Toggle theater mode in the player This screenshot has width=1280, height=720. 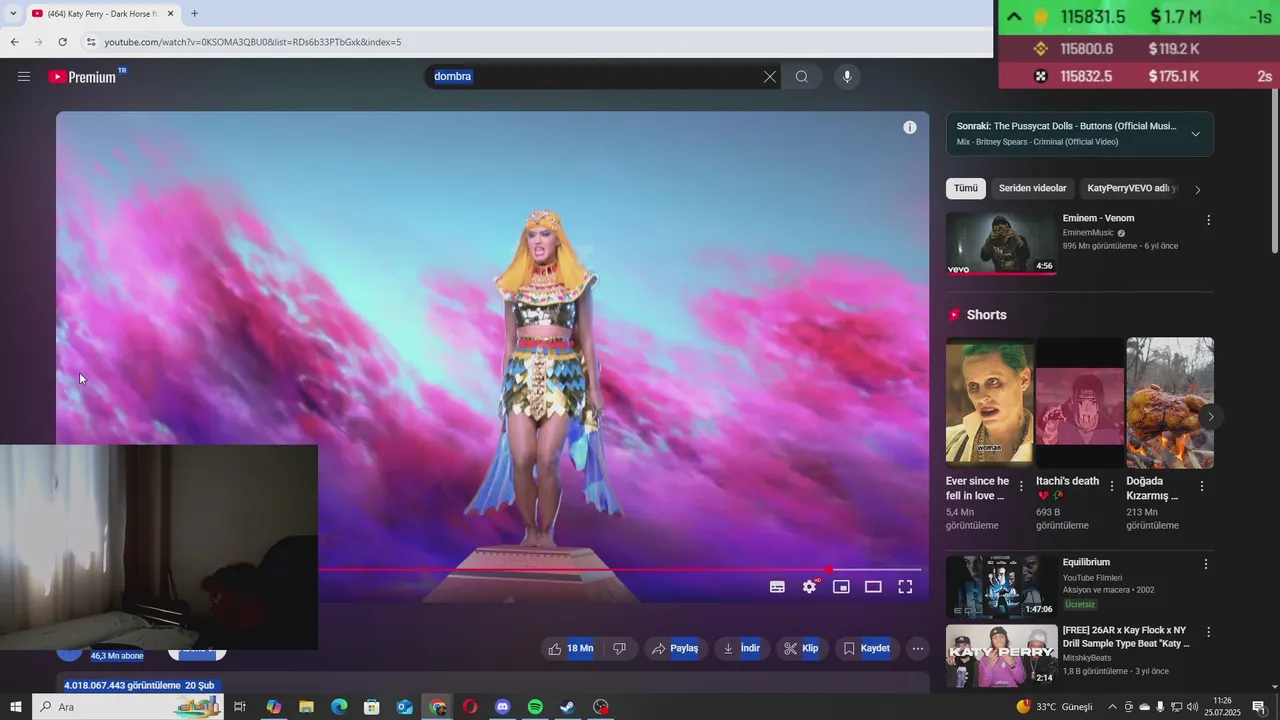873,587
